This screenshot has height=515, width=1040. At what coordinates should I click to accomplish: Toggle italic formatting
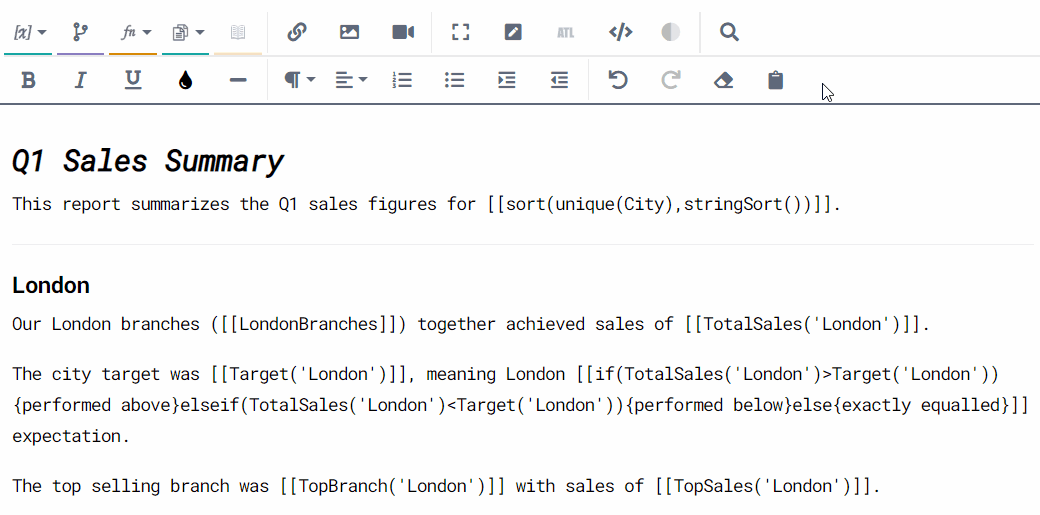[80, 80]
